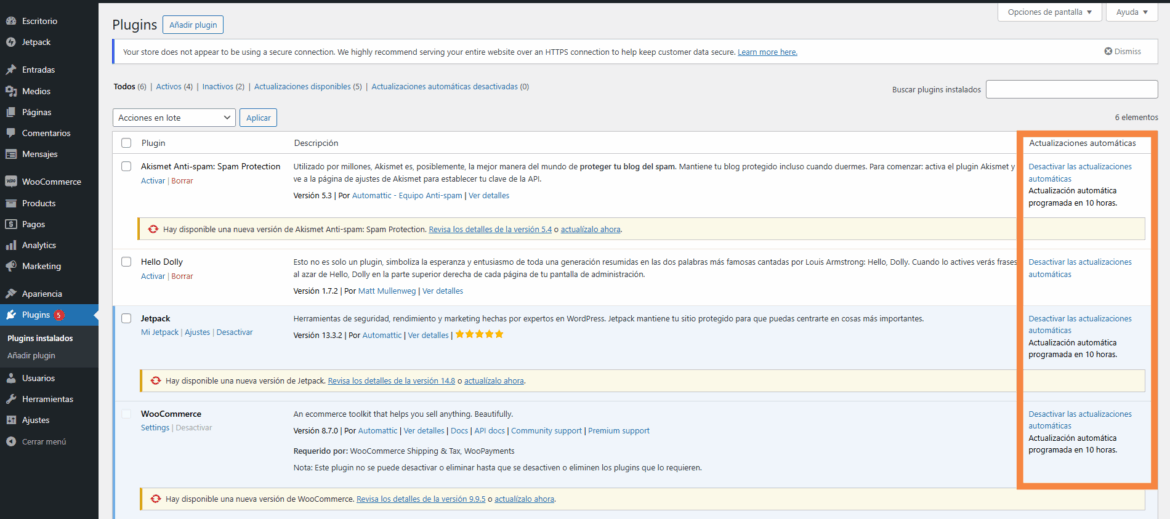Open Usuarios in the admin menu
Viewport: 1170px width, 519px height.
point(38,378)
